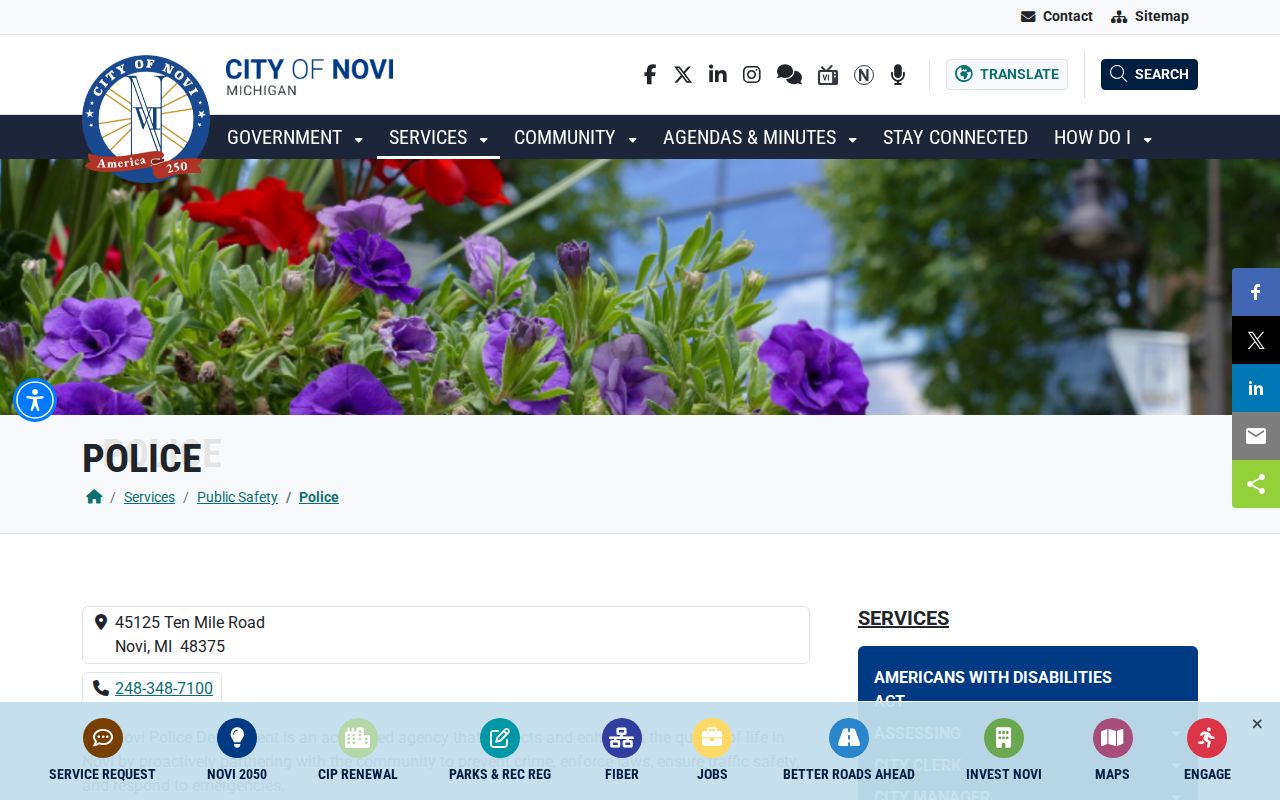Open the X (Twitter) header icon
This screenshot has width=1280, height=800.
tap(683, 75)
